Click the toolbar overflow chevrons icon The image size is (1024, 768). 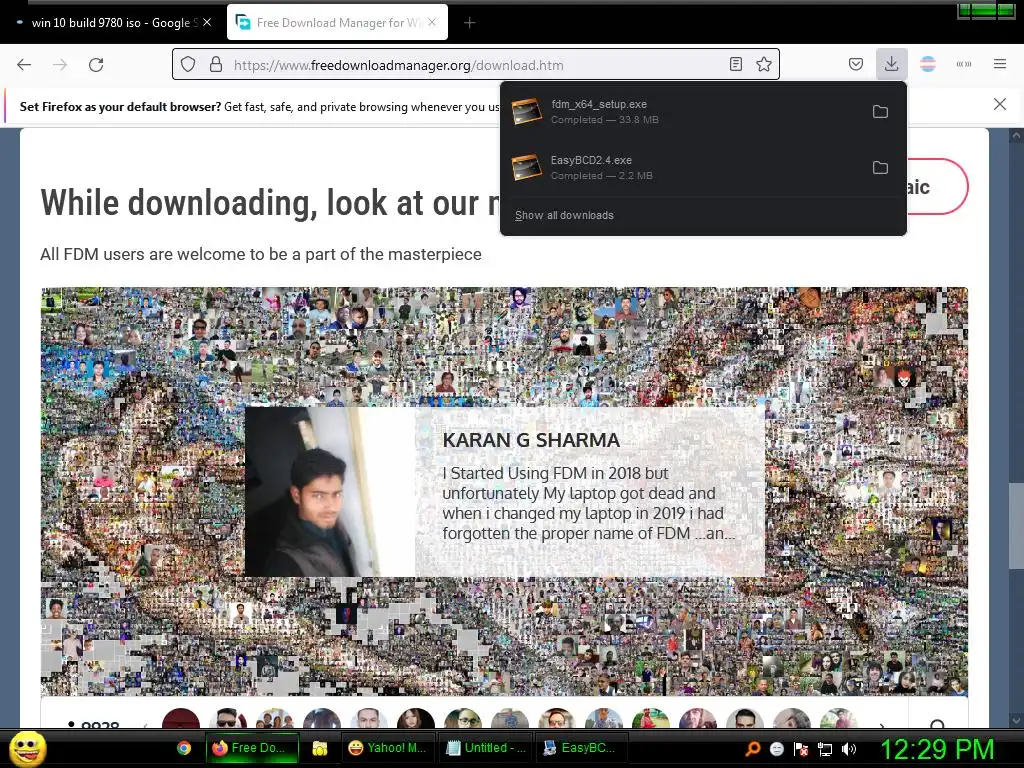[964, 64]
